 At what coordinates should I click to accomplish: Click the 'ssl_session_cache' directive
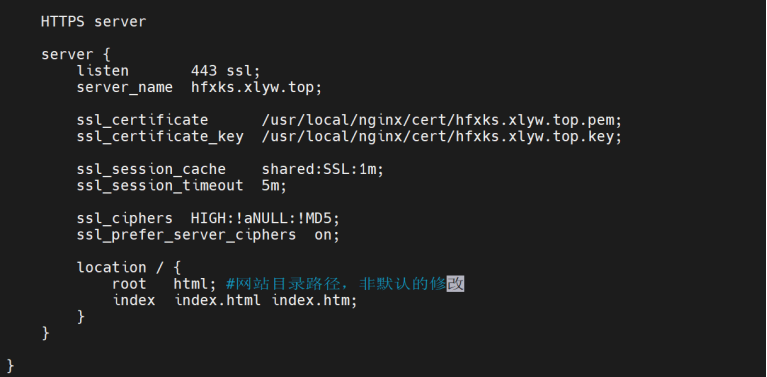(x=151, y=170)
